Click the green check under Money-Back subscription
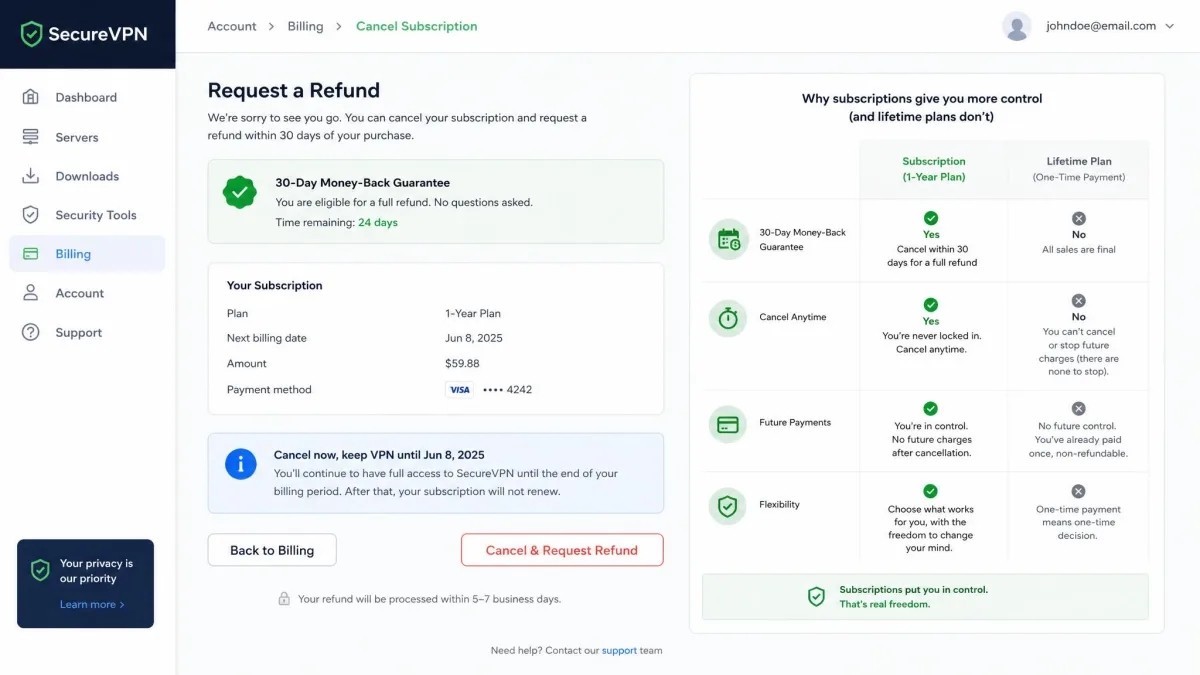Viewport: 1200px width, 675px height. [931, 218]
